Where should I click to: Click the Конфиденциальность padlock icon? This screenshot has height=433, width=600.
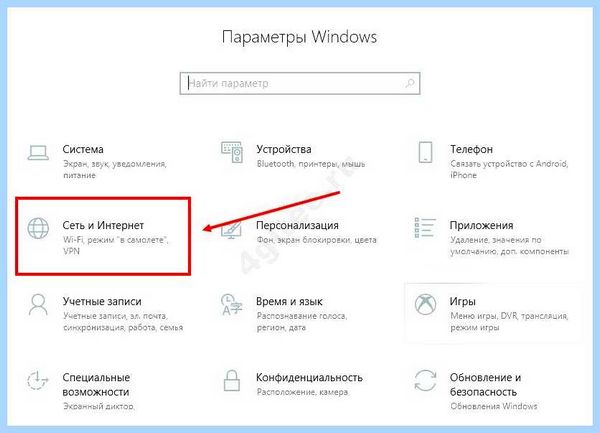232,380
